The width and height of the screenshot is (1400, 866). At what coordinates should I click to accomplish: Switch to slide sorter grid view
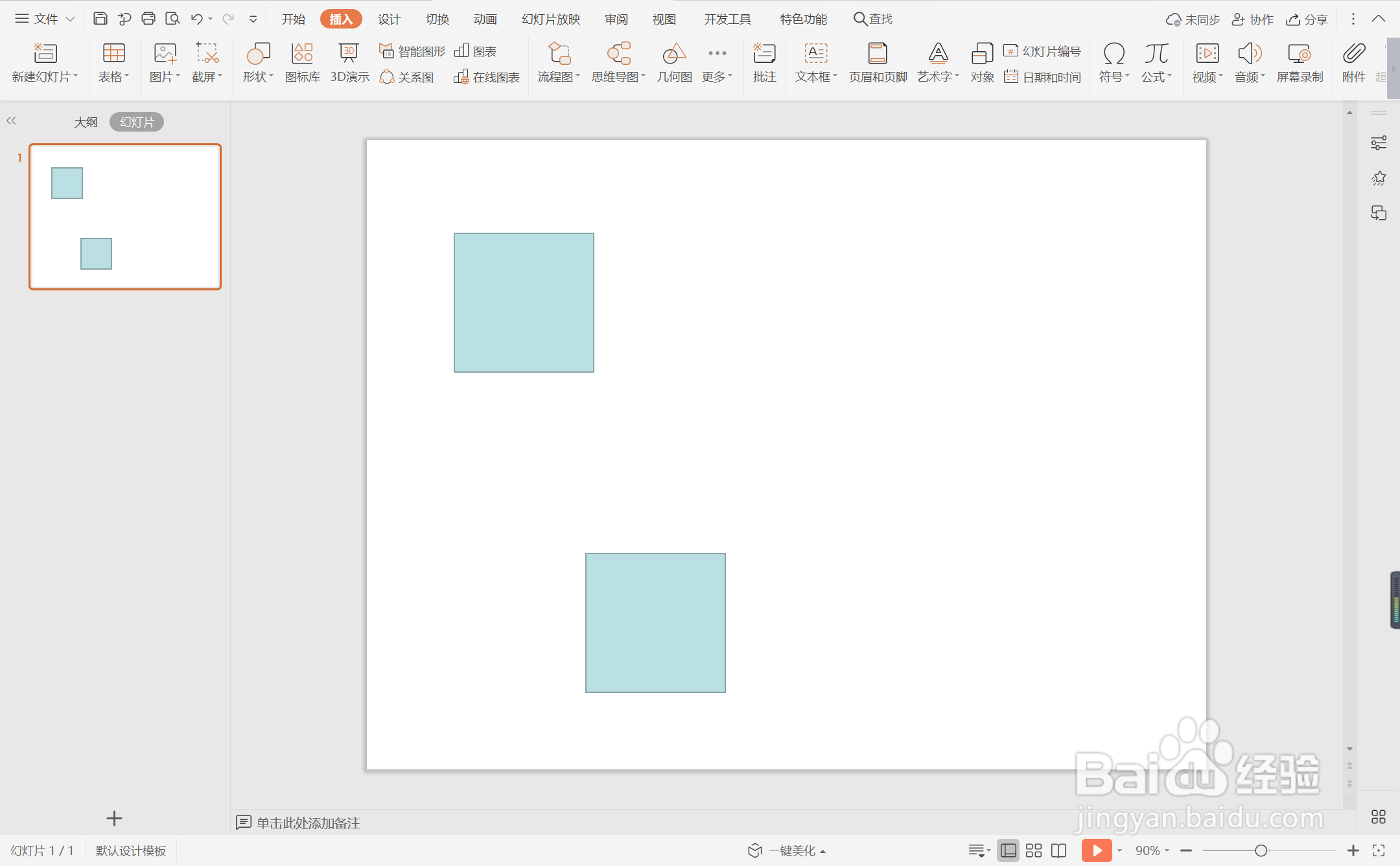[x=1034, y=850]
